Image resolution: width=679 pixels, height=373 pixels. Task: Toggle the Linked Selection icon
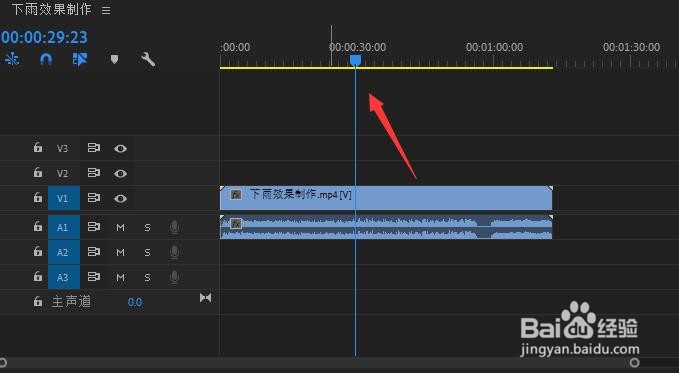(x=80, y=59)
